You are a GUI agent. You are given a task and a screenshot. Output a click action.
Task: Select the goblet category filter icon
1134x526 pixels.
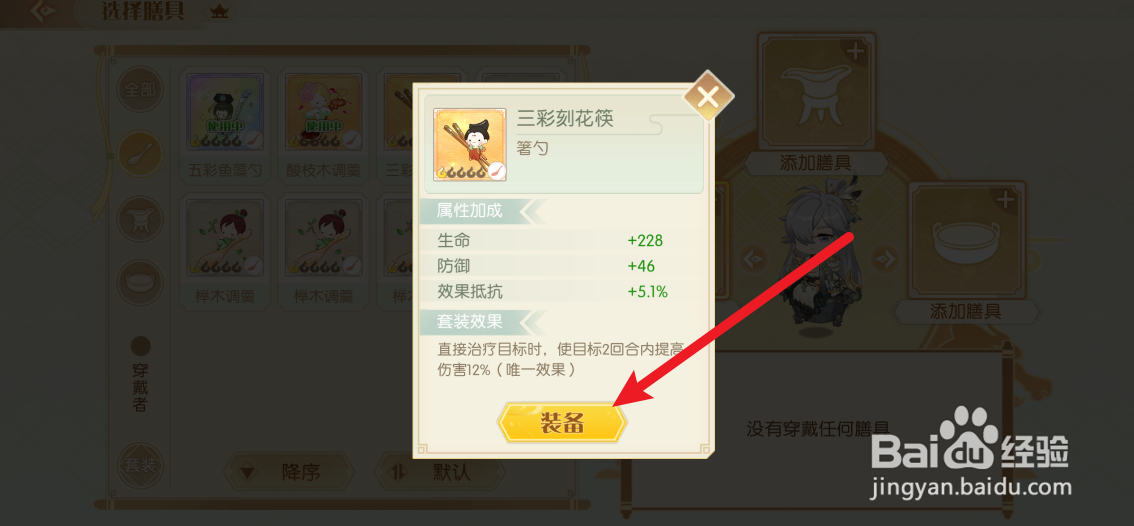click(x=140, y=219)
